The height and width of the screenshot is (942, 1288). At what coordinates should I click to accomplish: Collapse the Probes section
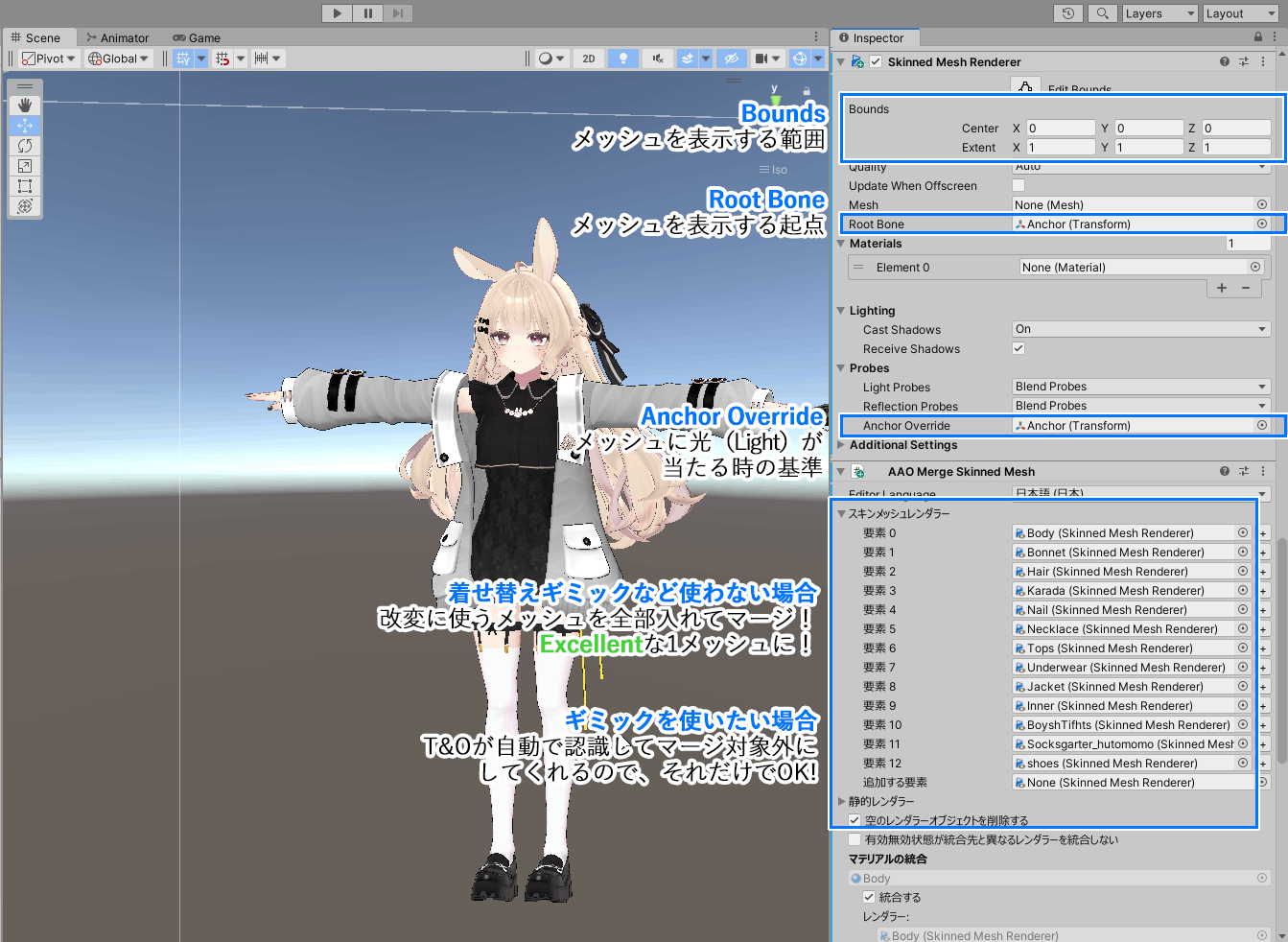[x=841, y=368]
